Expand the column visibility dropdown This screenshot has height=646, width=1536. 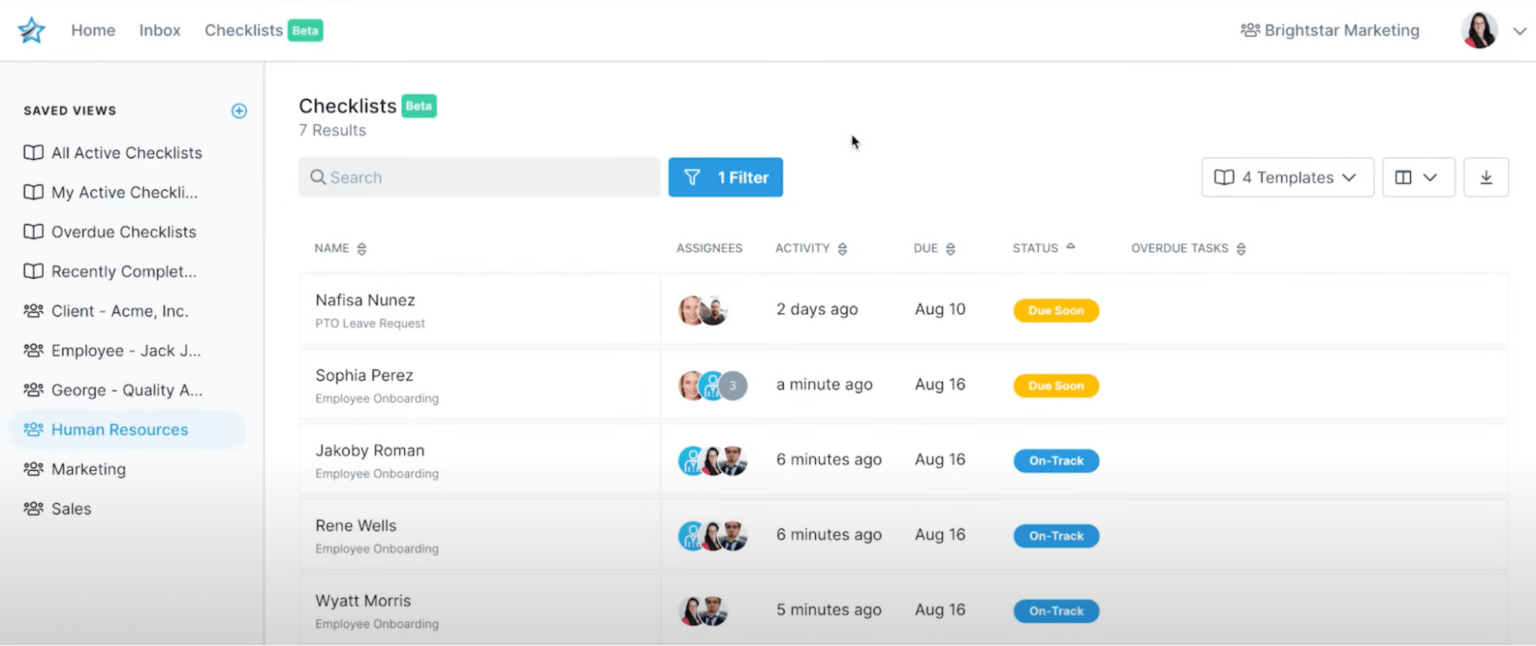[x=1418, y=177]
